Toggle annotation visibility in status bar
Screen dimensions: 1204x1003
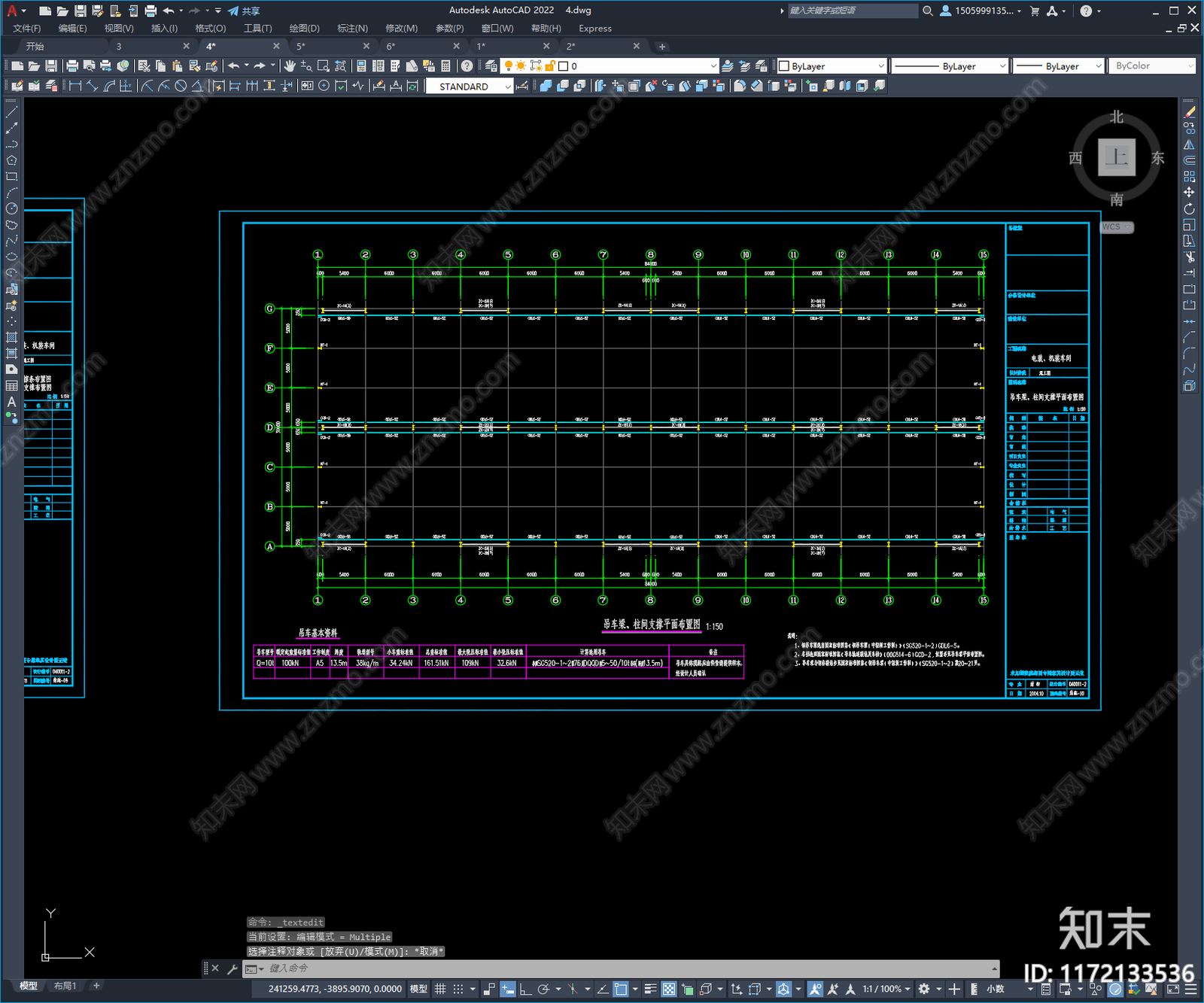pos(816,989)
